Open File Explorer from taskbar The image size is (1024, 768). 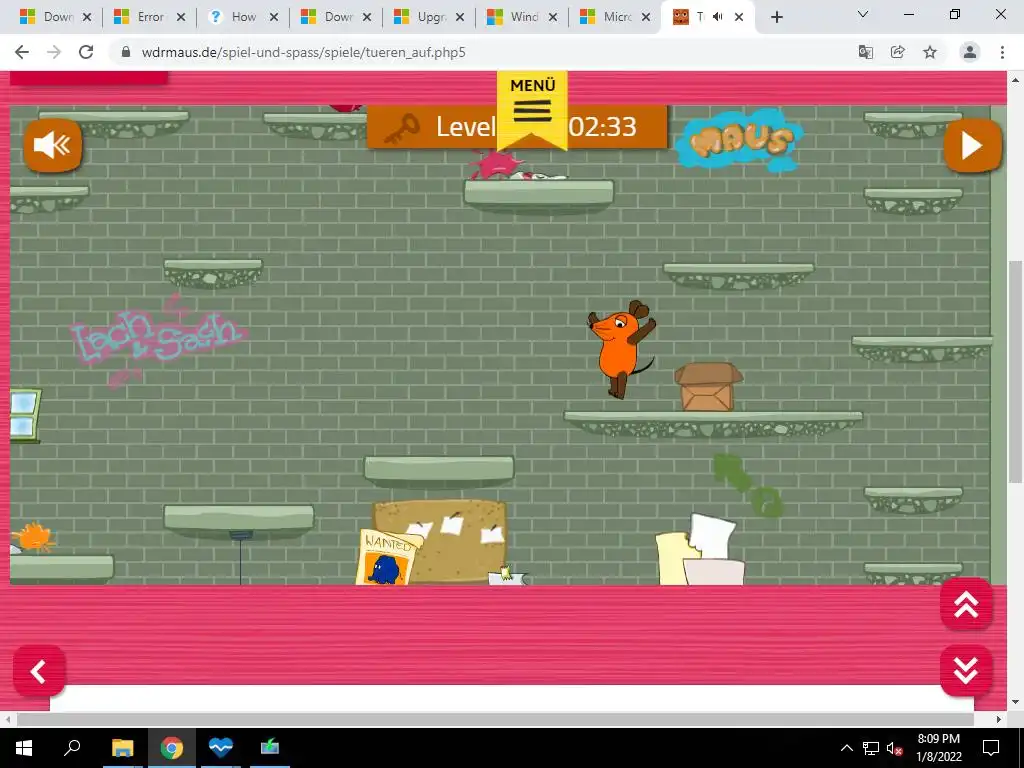tap(122, 748)
